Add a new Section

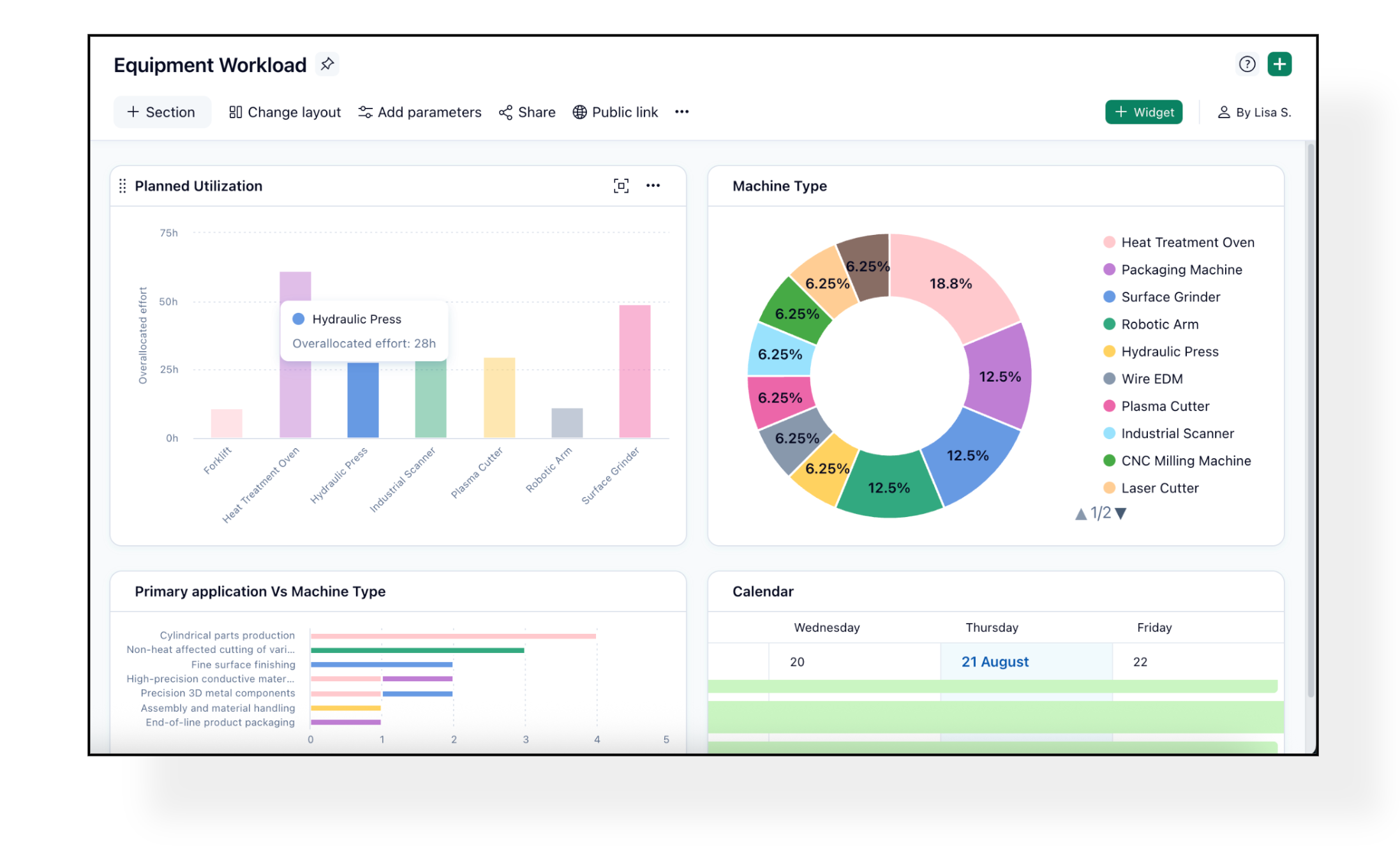161,112
